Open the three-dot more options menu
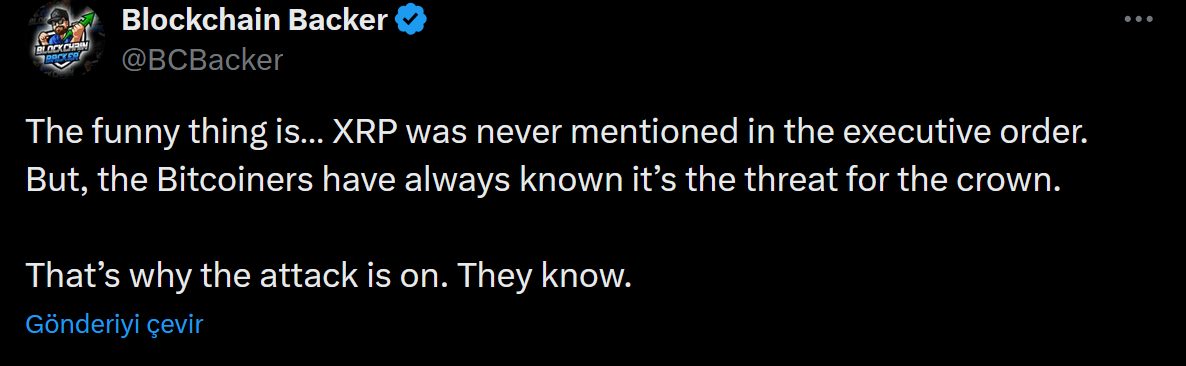 pyautogui.click(x=1138, y=20)
